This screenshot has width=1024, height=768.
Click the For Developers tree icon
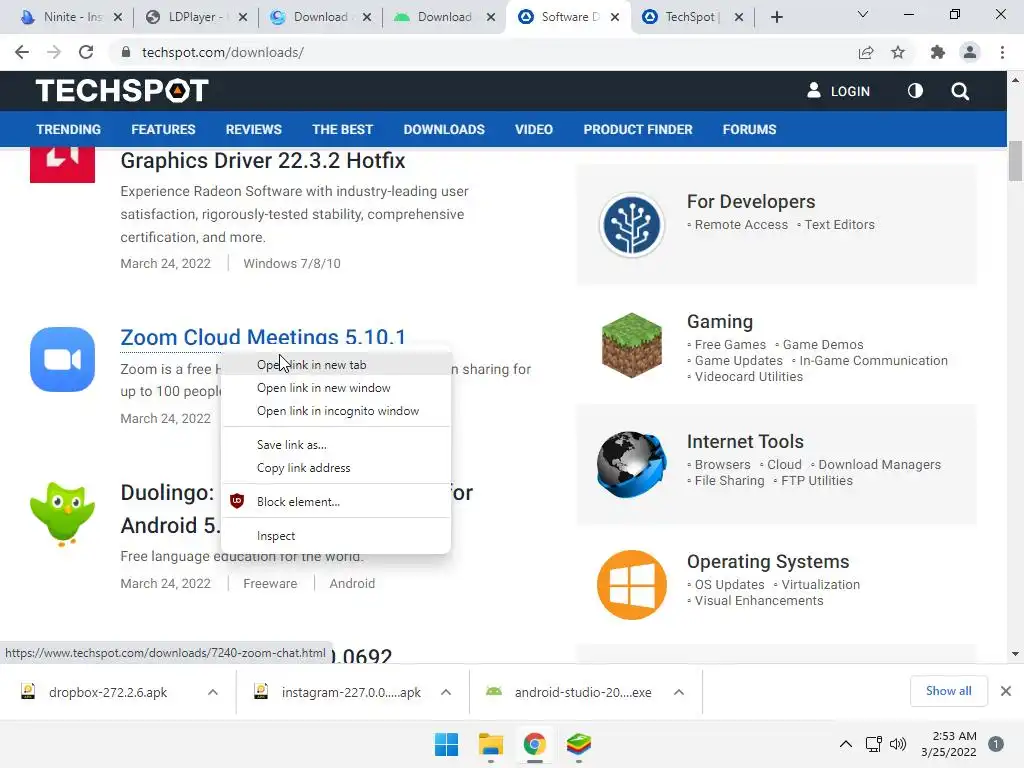coord(632,225)
